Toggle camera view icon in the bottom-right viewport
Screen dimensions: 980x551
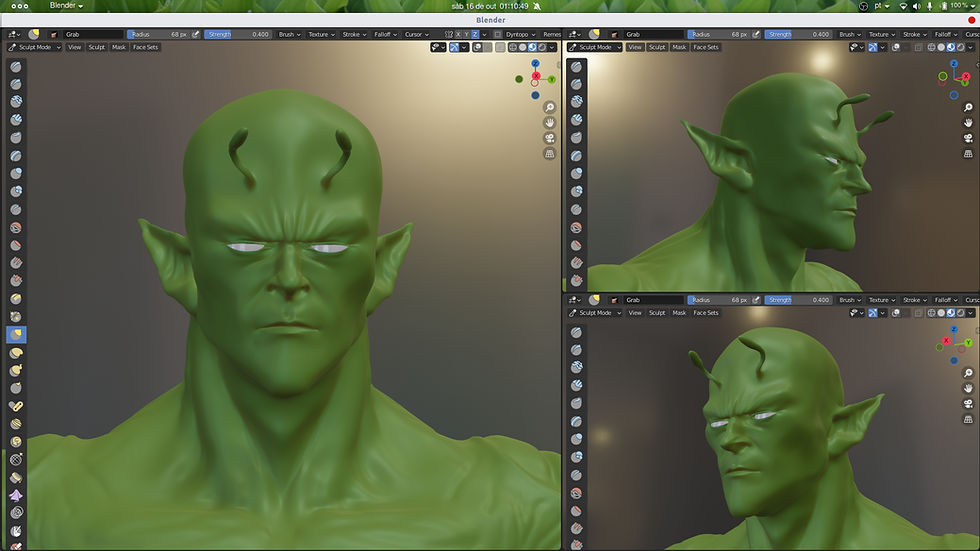pyautogui.click(x=968, y=403)
